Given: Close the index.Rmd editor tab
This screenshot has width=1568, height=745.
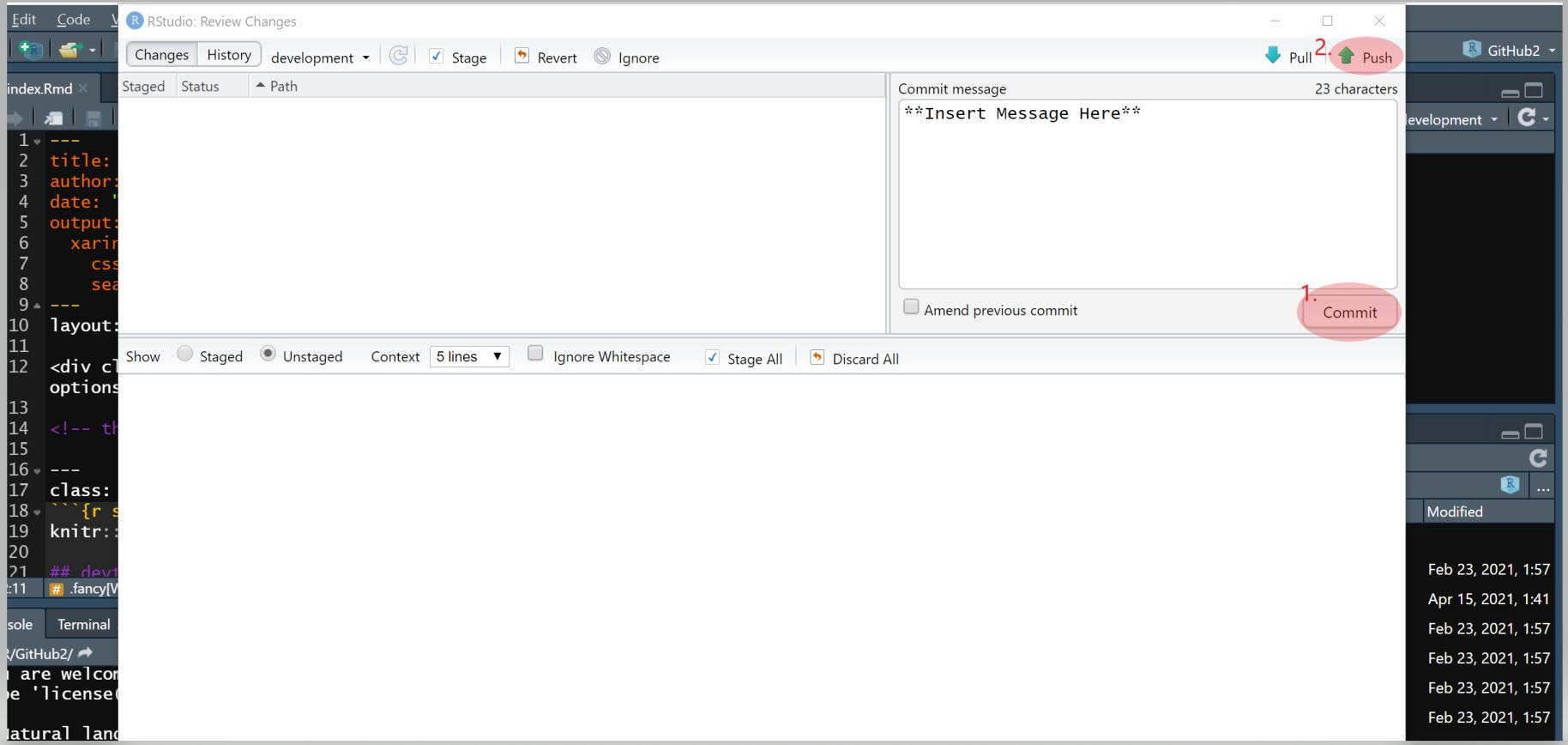Looking at the screenshot, I should click(x=83, y=88).
